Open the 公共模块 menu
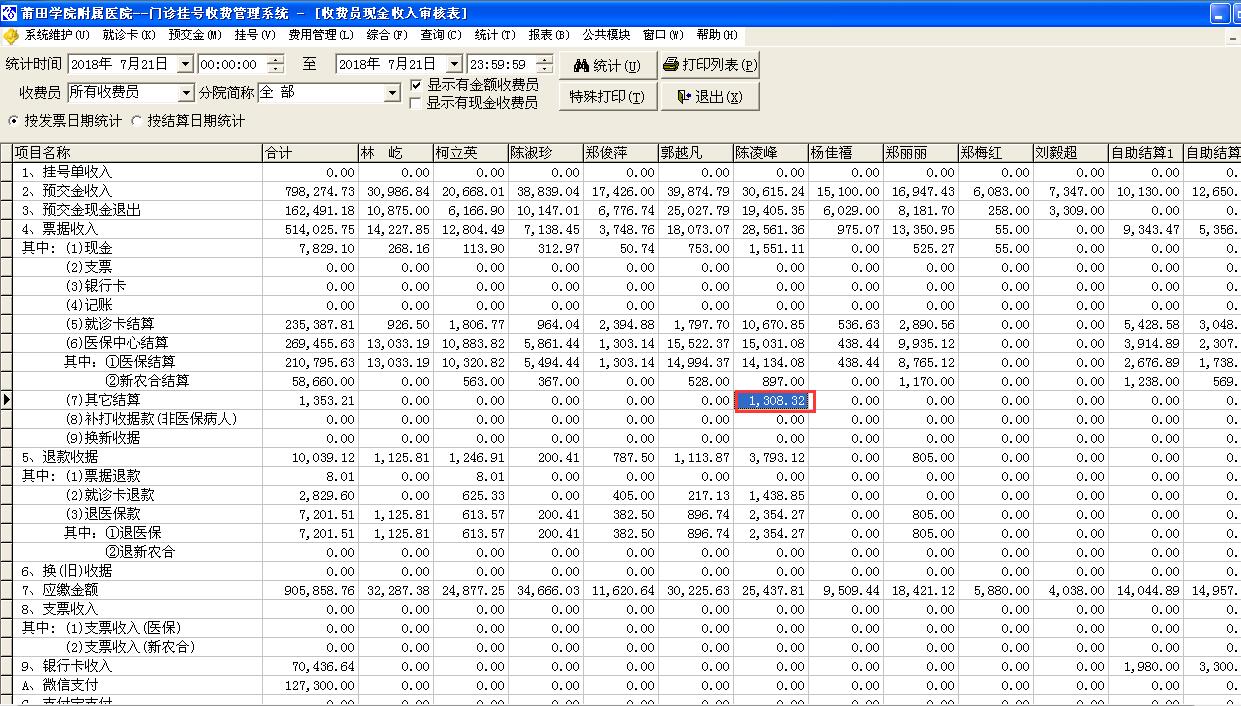This screenshot has width=1241, height=706. (606, 35)
